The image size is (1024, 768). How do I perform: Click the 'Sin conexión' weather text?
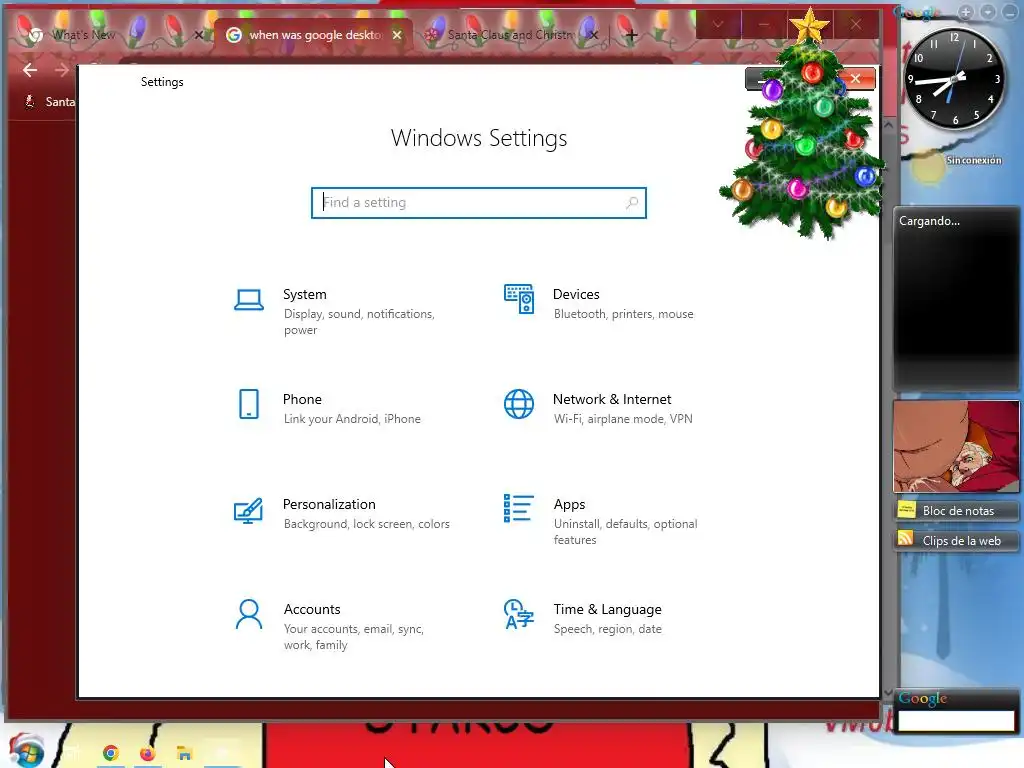pyautogui.click(x=974, y=160)
